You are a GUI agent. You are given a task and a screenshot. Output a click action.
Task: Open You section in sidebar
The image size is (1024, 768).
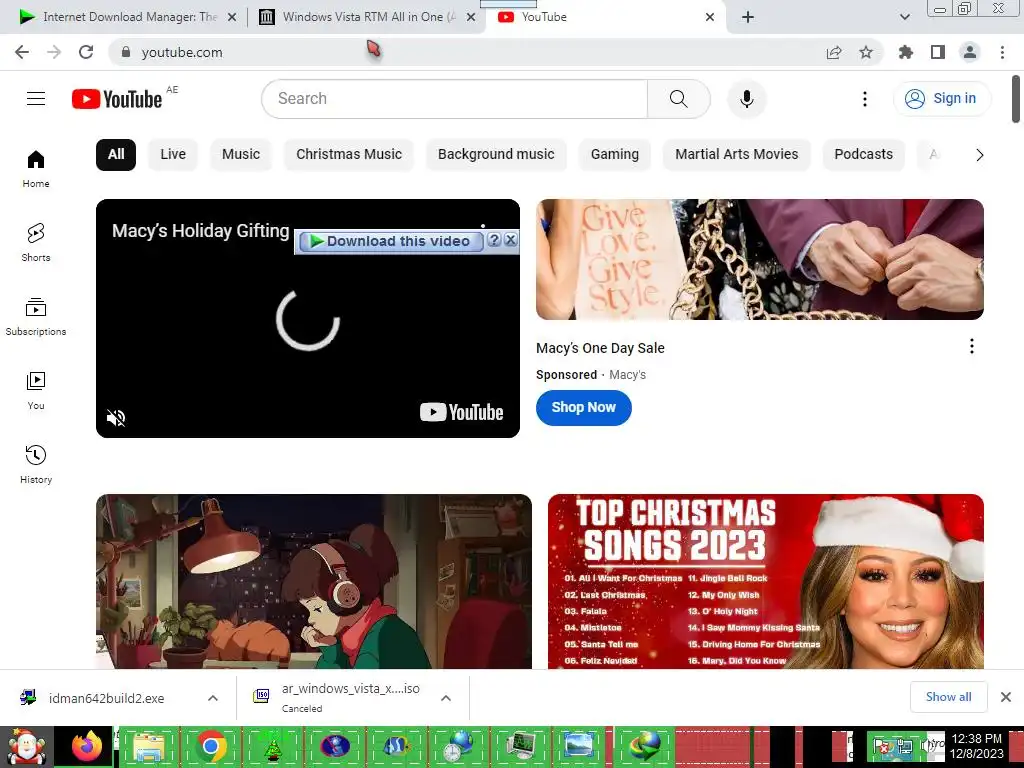pos(36,391)
